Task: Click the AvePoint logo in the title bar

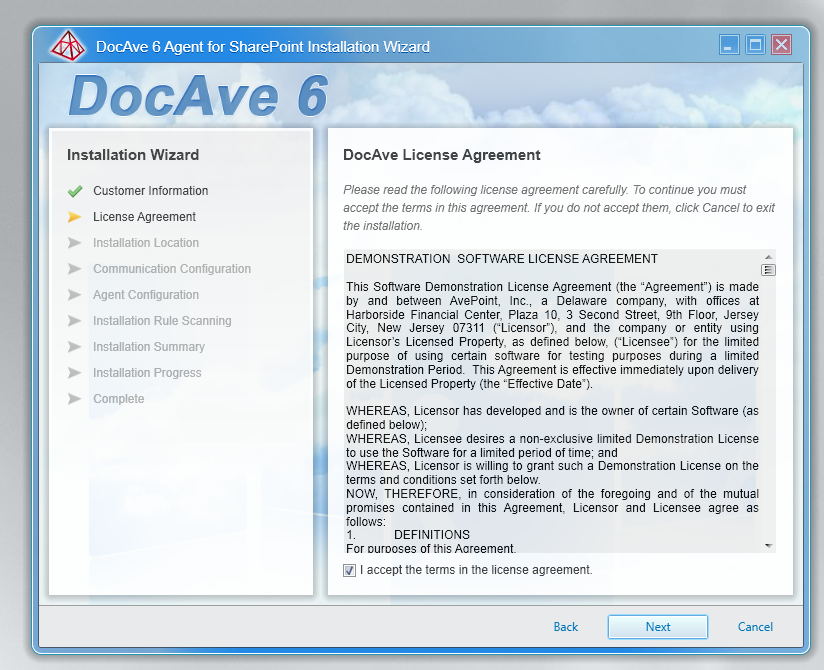Action: pyautogui.click(x=68, y=45)
